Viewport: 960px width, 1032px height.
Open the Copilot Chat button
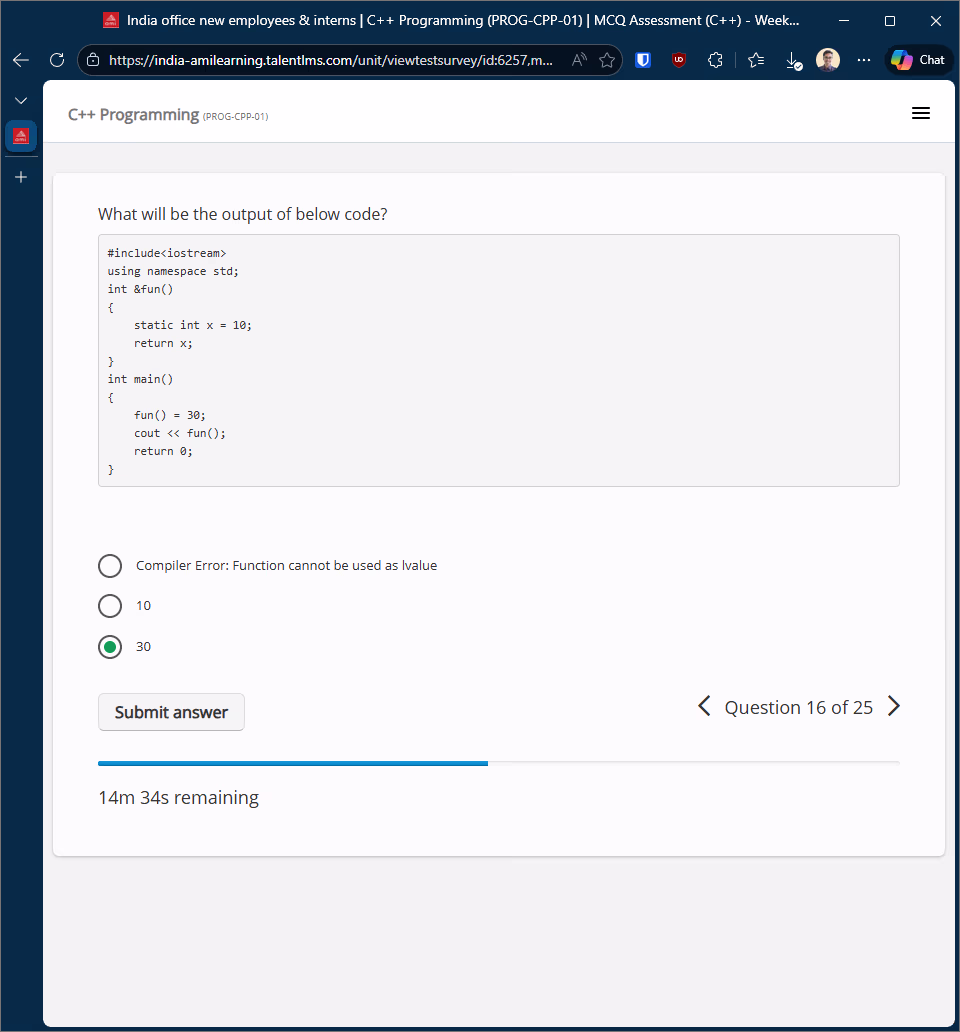point(918,60)
